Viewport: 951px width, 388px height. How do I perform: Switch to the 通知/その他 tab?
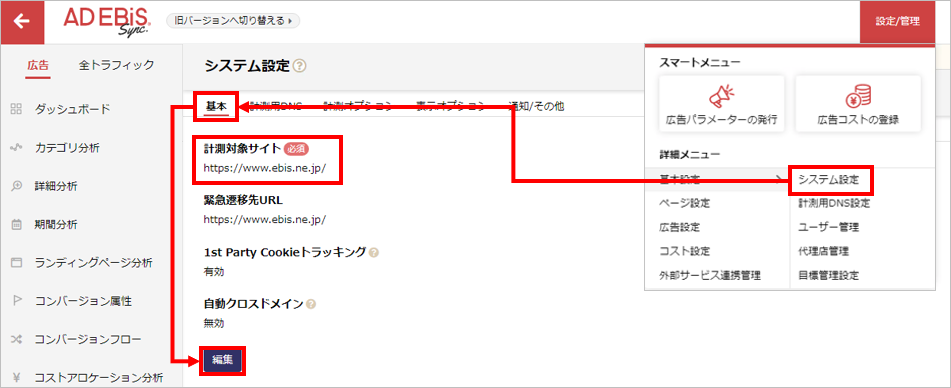pos(536,106)
